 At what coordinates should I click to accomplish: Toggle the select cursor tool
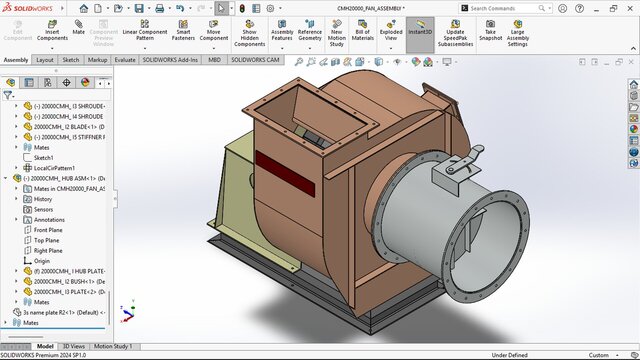(x=221, y=8)
